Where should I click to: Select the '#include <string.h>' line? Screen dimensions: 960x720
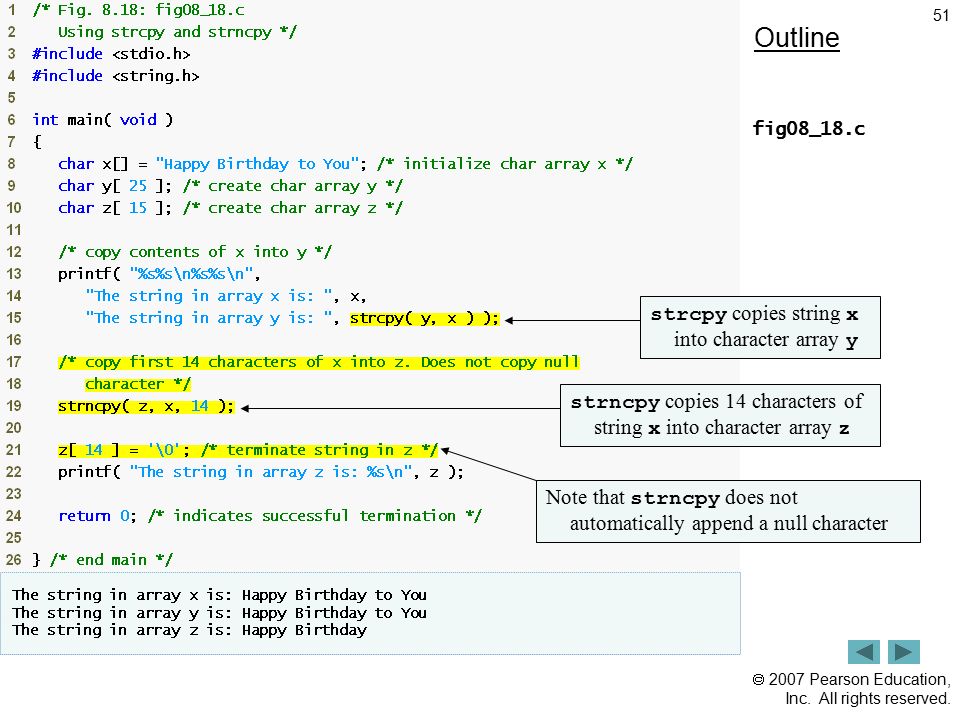pos(116,76)
